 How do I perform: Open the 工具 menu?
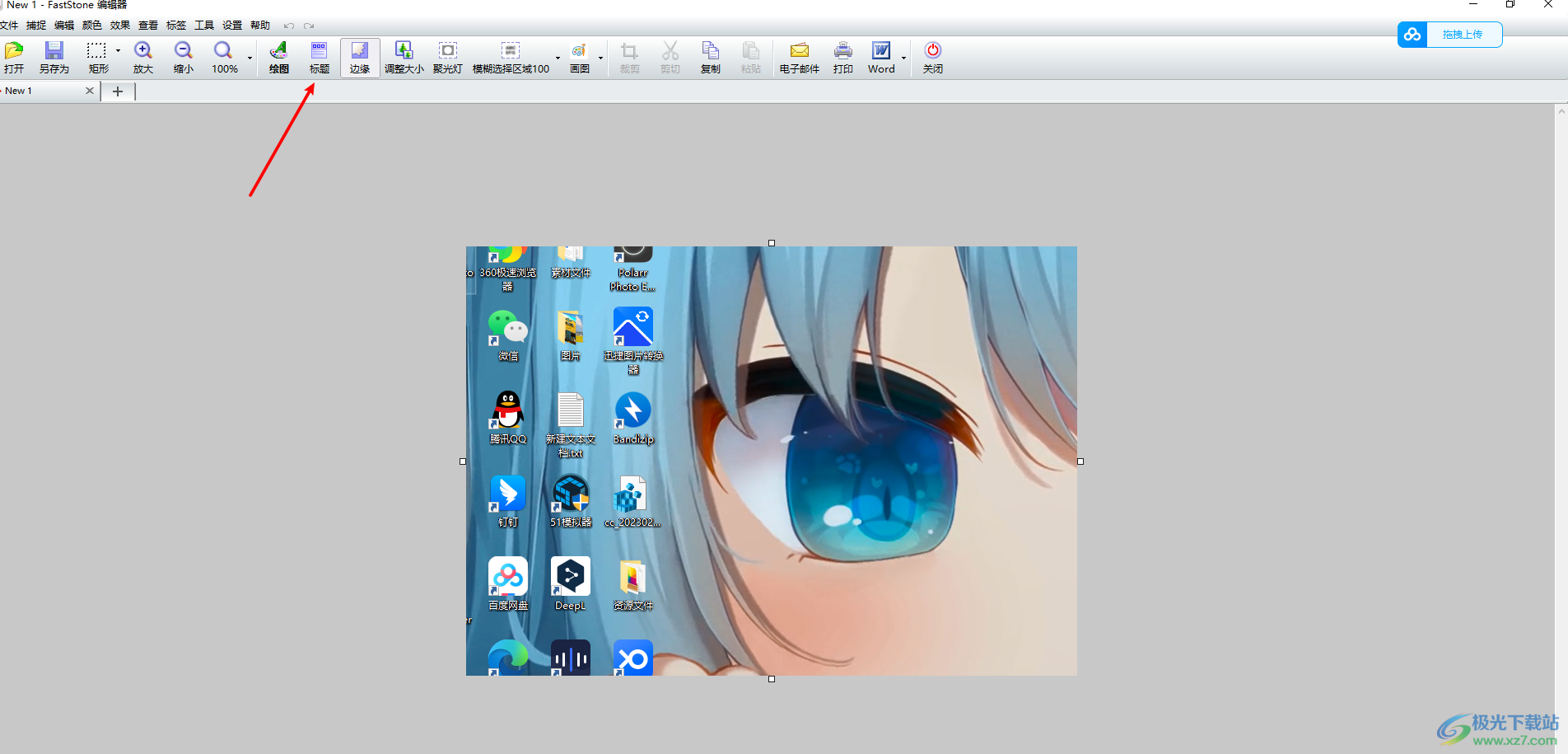pos(204,26)
